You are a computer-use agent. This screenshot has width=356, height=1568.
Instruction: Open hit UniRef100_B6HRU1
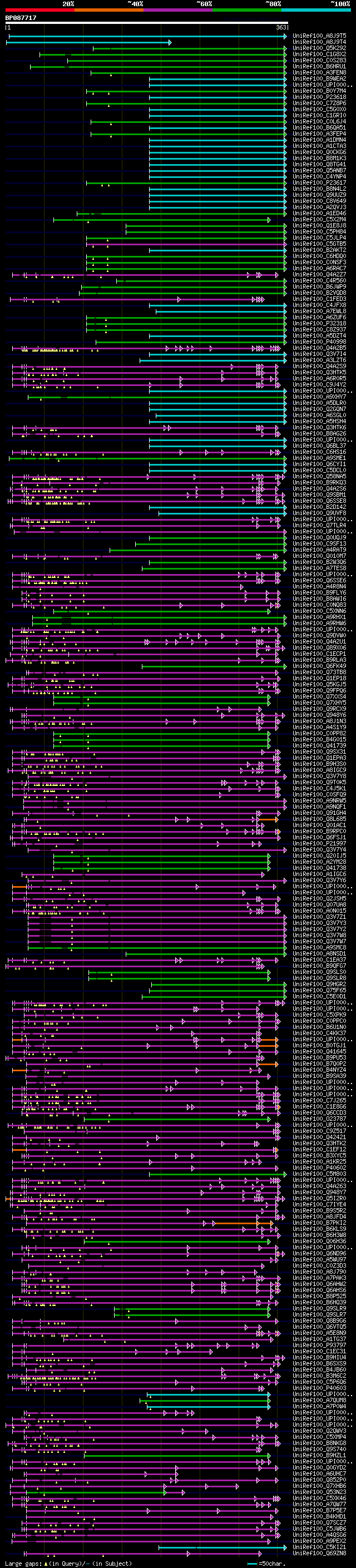coord(319,66)
